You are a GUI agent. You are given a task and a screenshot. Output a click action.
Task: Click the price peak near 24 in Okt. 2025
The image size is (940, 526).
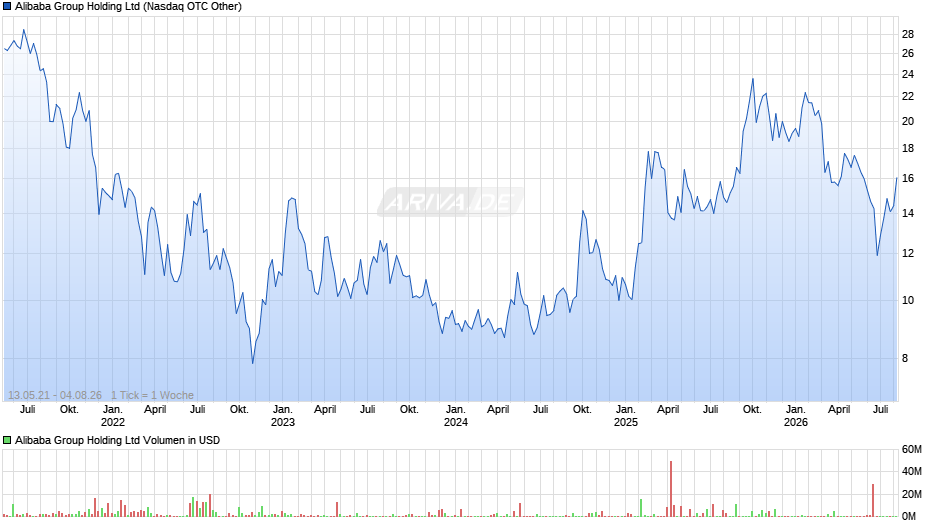pyautogui.click(x=753, y=79)
